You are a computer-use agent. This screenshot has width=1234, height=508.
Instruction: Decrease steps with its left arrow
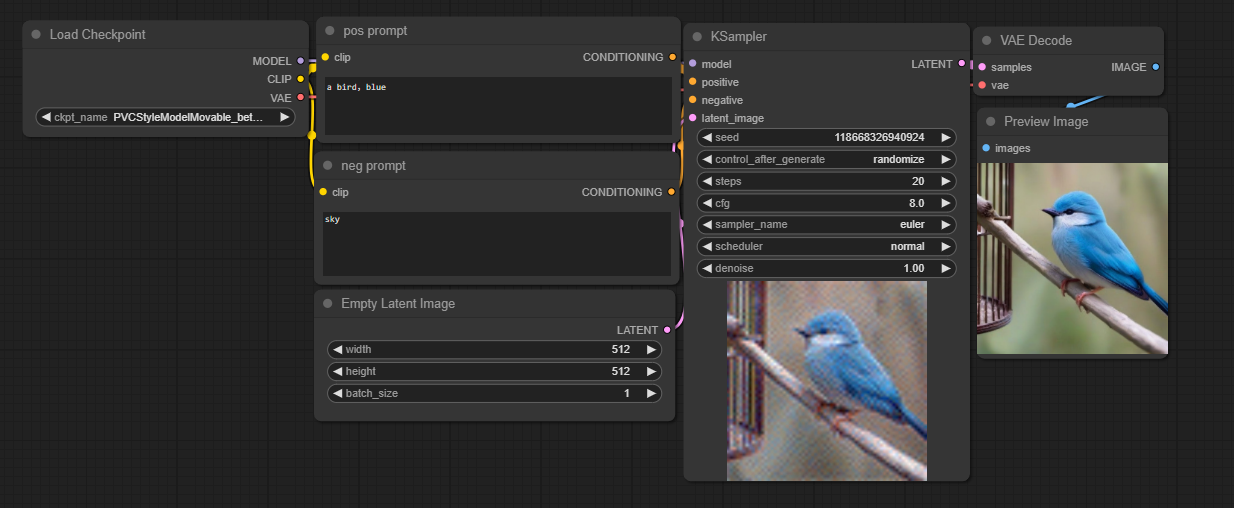707,181
